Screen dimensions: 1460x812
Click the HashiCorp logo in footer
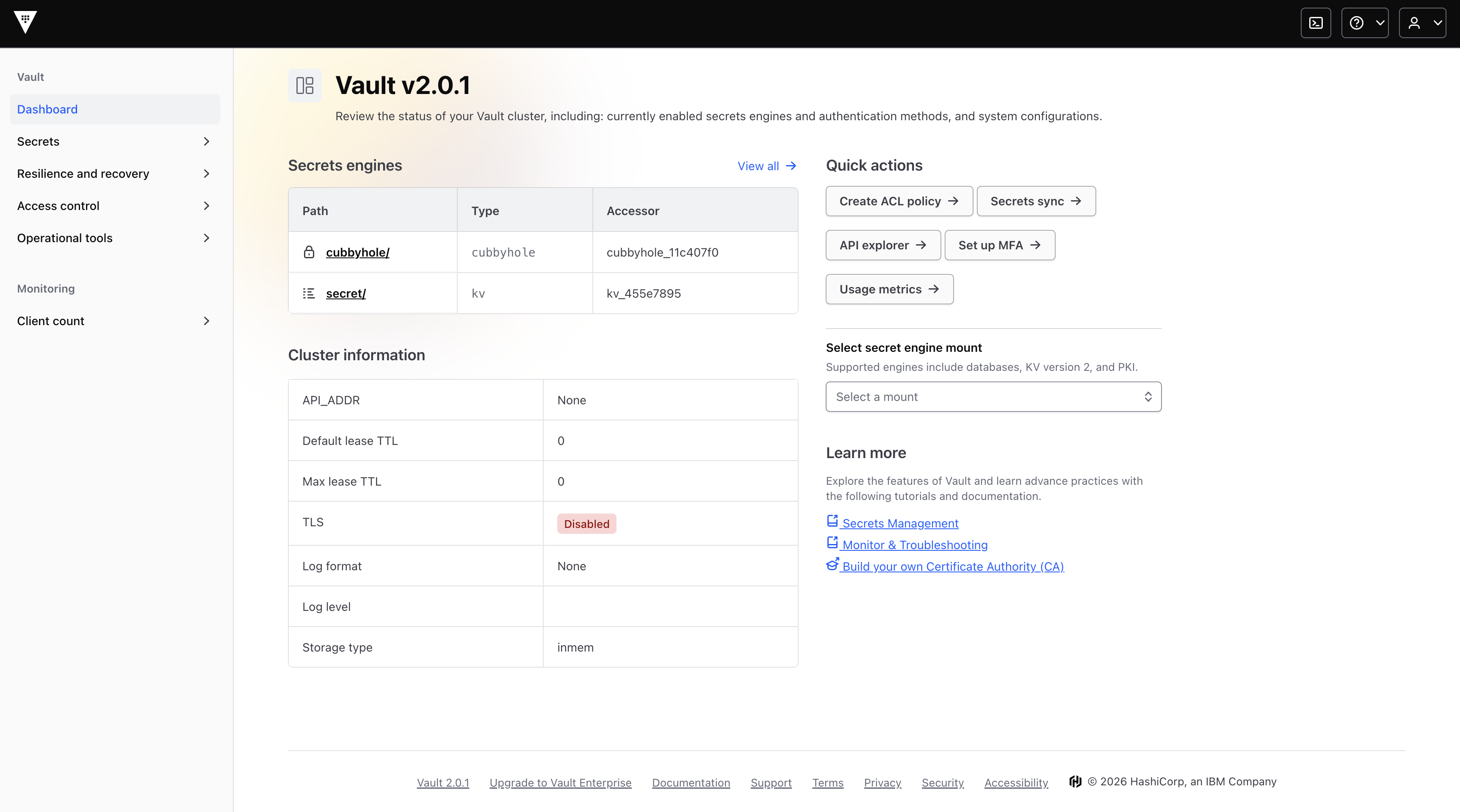(1075, 782)
